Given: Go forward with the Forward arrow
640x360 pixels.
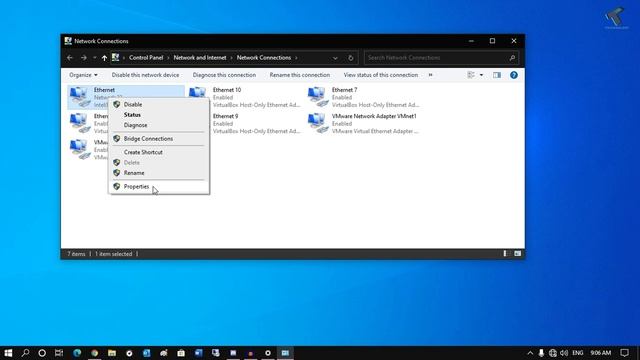Looking at the screenshot, I should [84, 58].
